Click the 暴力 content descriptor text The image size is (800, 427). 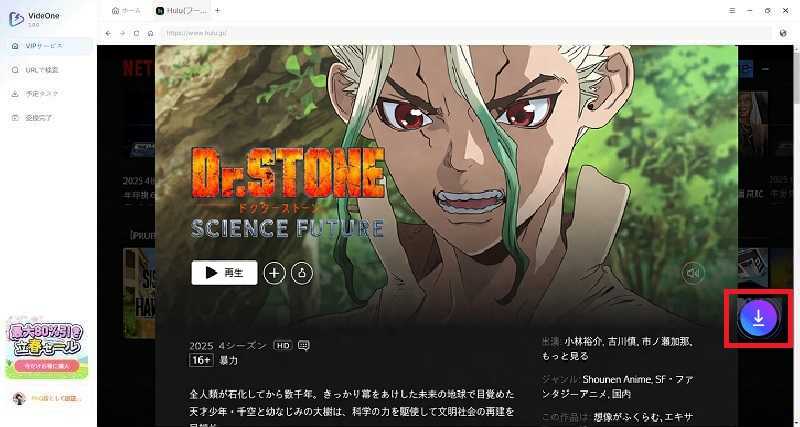(x=229, y=361)
